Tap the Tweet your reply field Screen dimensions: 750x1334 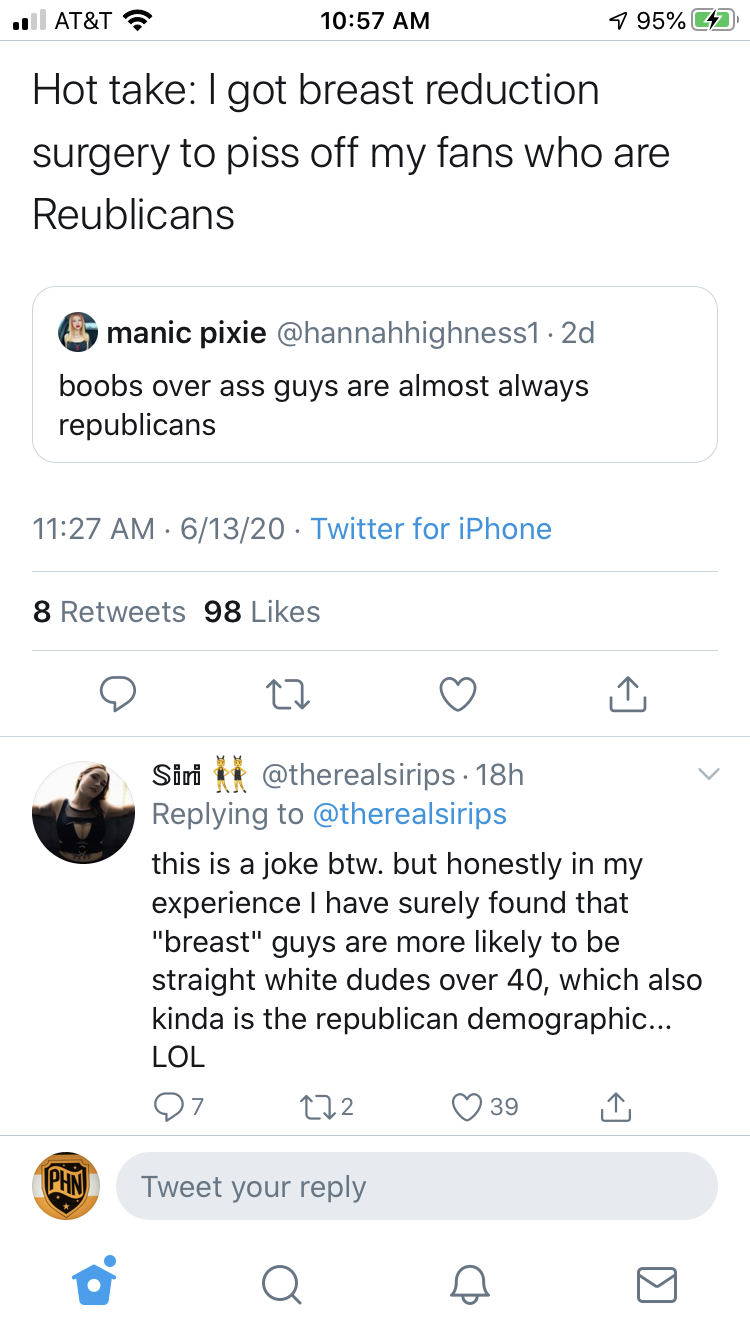417,1187
